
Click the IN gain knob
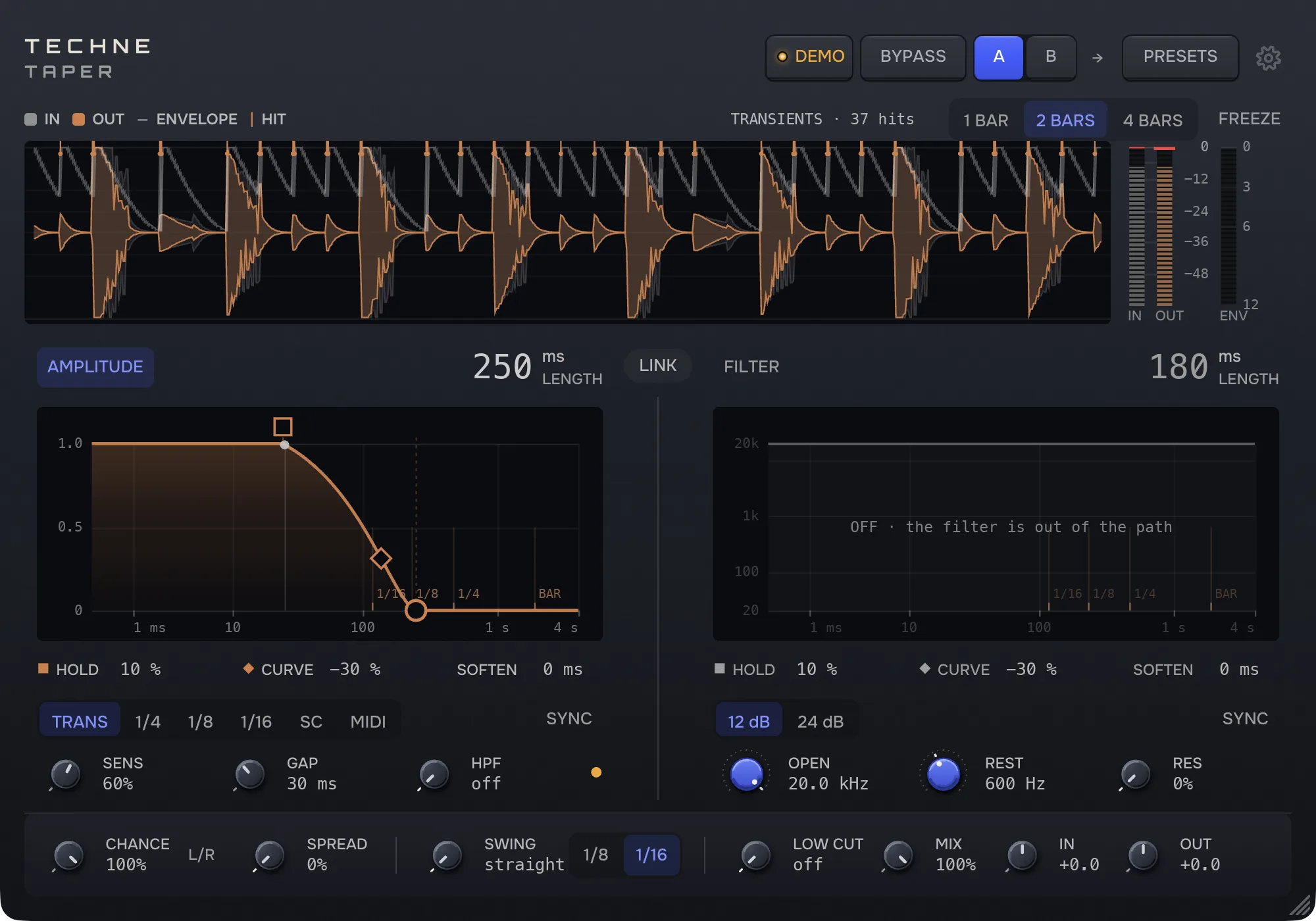pyautogui.click(x=1023, y=855)
